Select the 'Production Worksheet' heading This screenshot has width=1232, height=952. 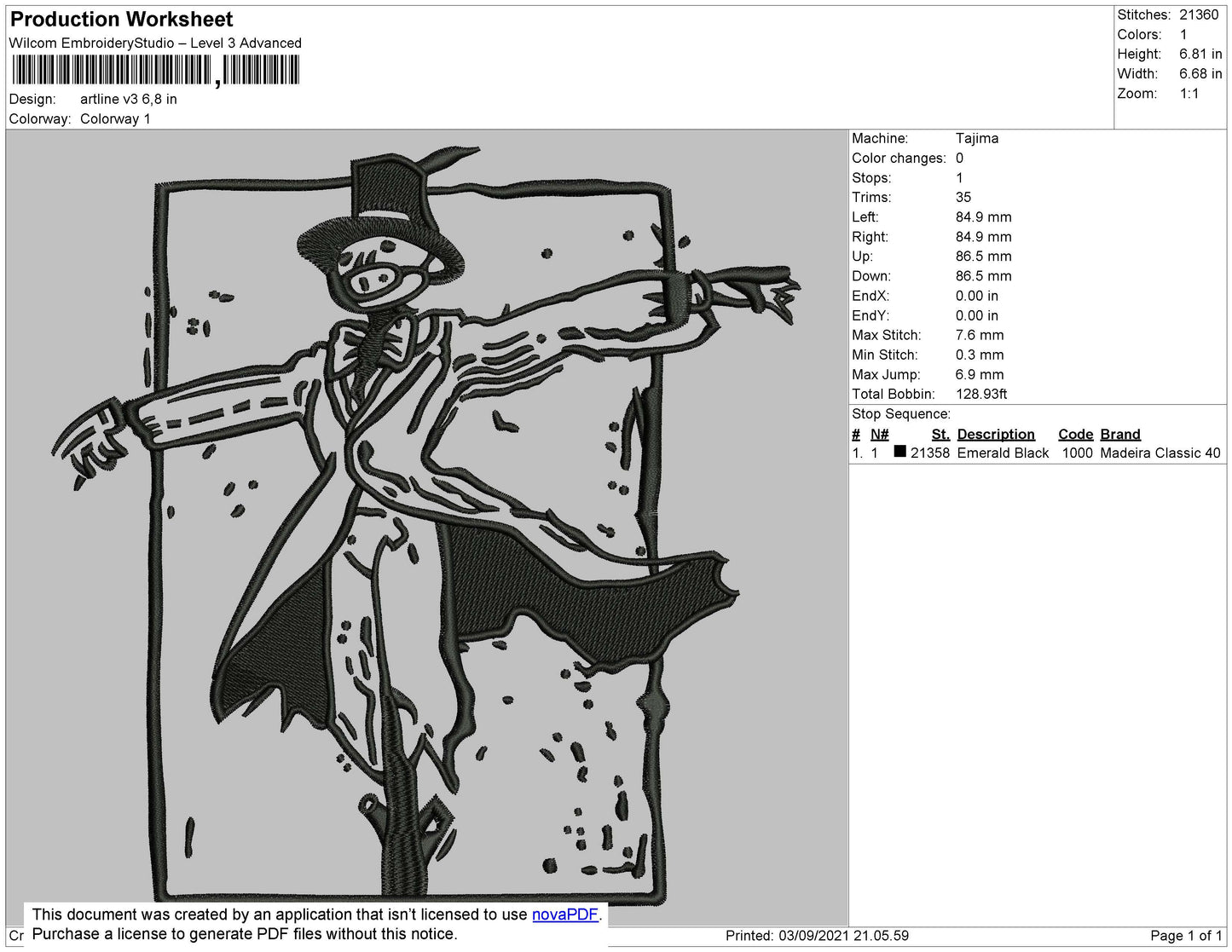pos(121,19)
